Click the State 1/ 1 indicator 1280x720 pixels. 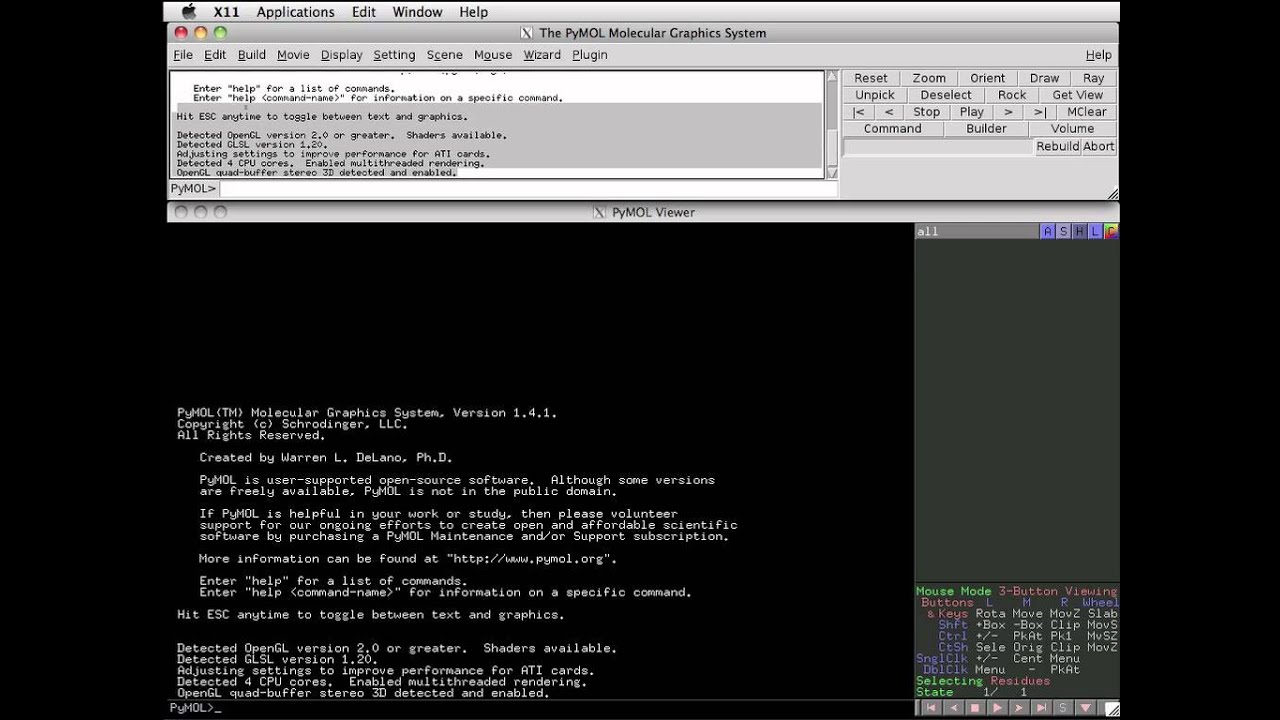[972, 692]
